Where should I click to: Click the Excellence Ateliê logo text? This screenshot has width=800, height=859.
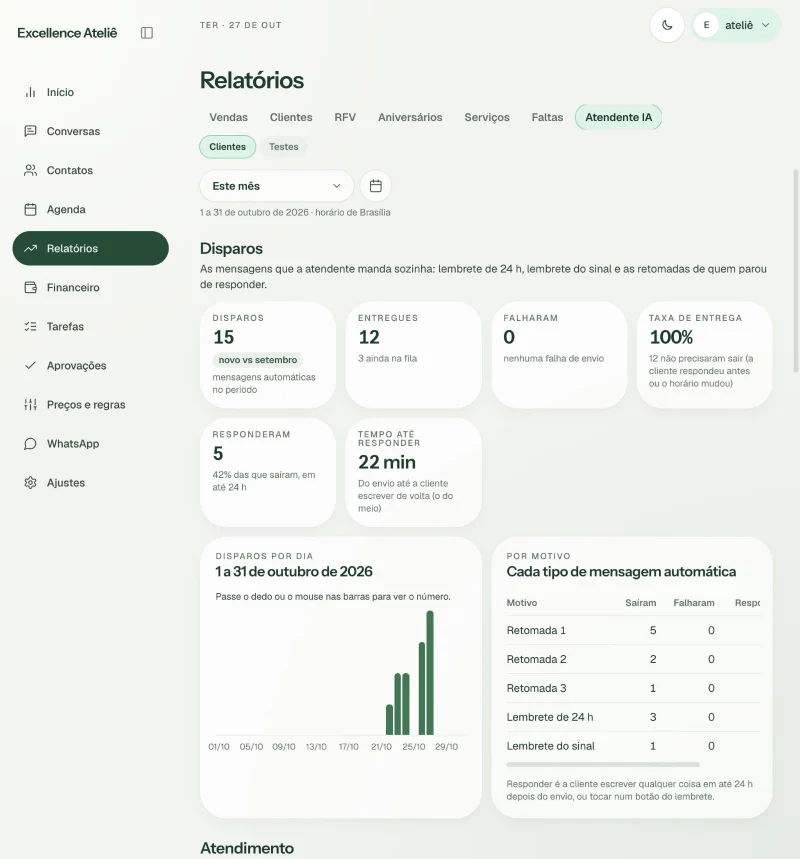click(67, 33)
